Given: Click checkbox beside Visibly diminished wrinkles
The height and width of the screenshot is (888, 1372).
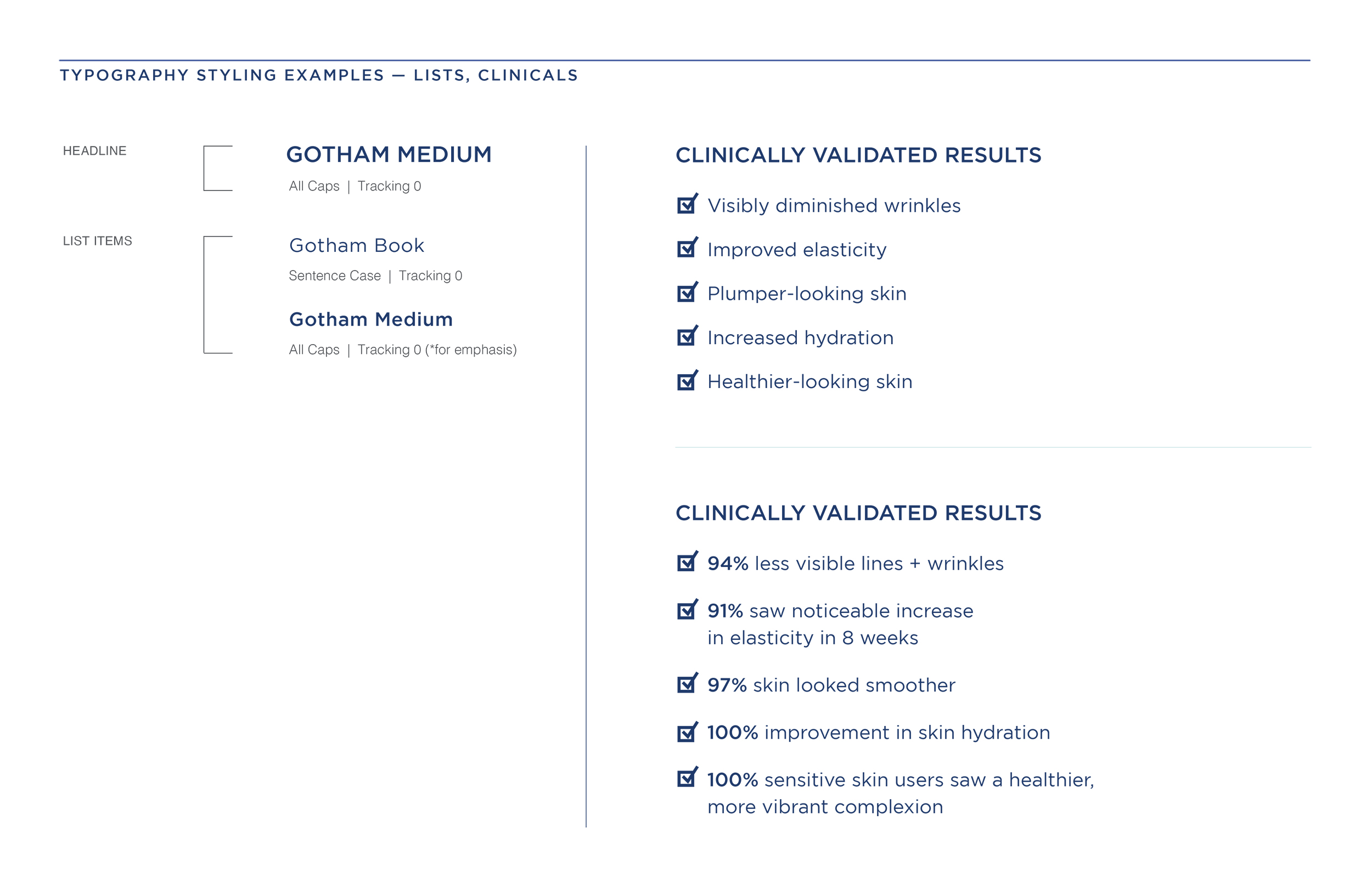Looking at the screenshot, I should click(686, 205).
